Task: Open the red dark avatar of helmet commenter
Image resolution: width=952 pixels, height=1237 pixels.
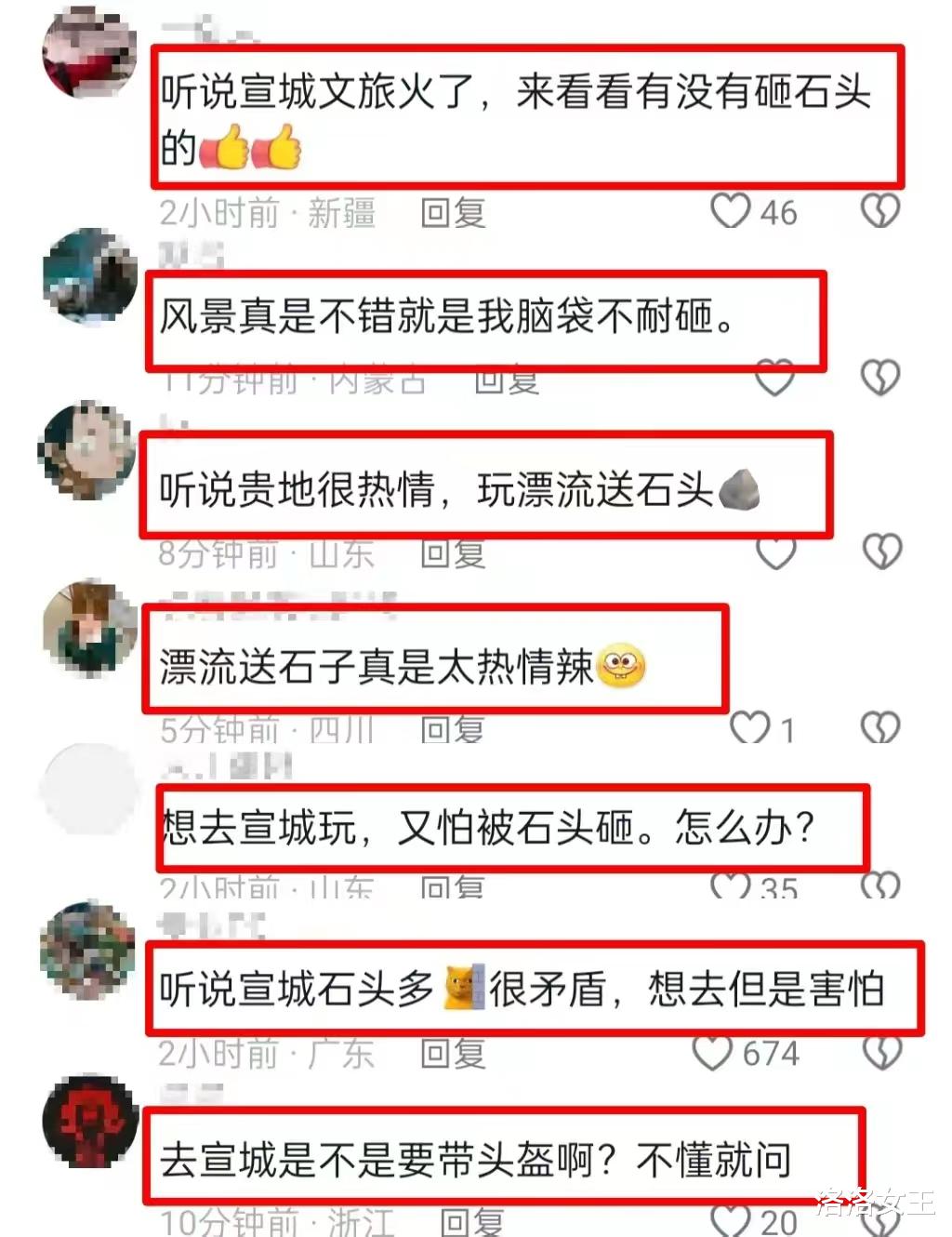Action: [x=90, y=1121]
